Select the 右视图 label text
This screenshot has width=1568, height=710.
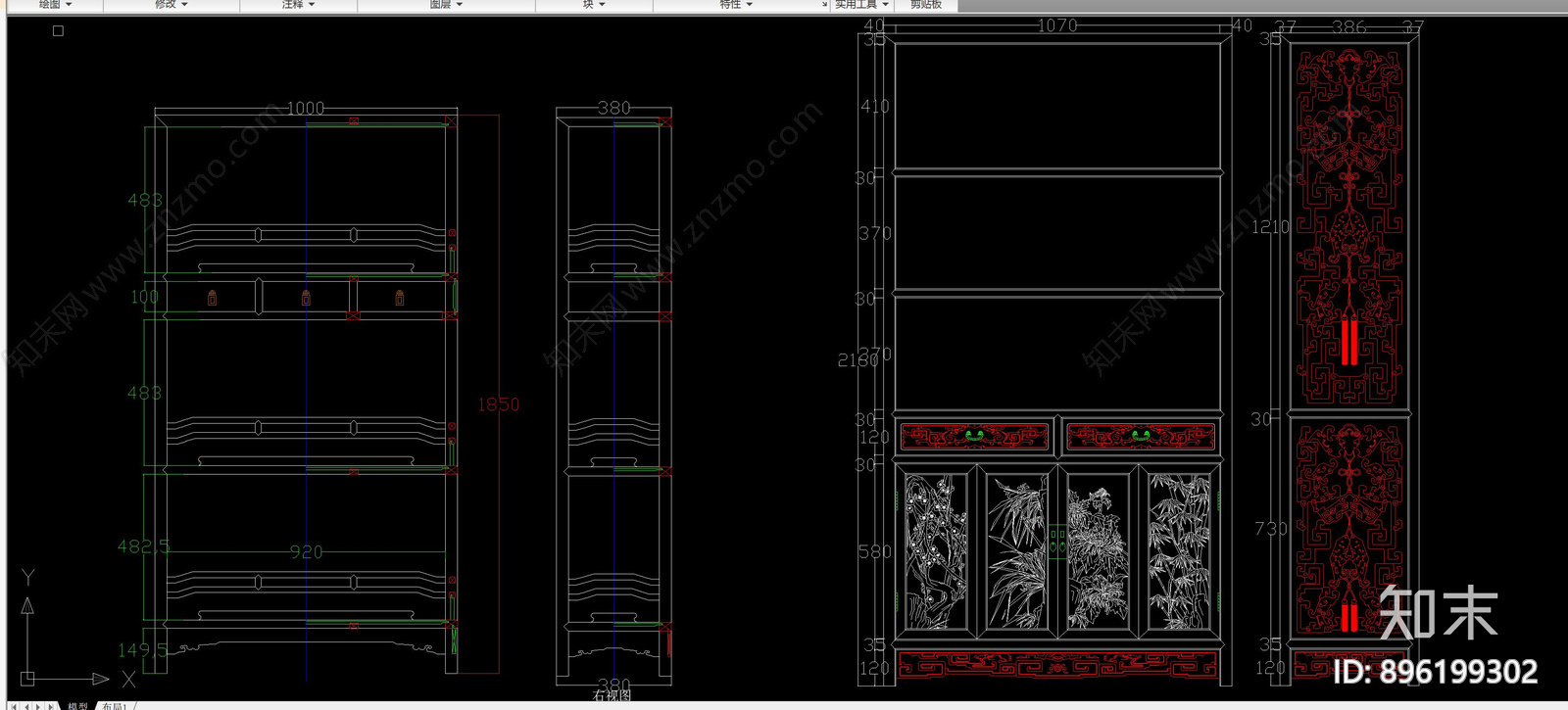612,695
